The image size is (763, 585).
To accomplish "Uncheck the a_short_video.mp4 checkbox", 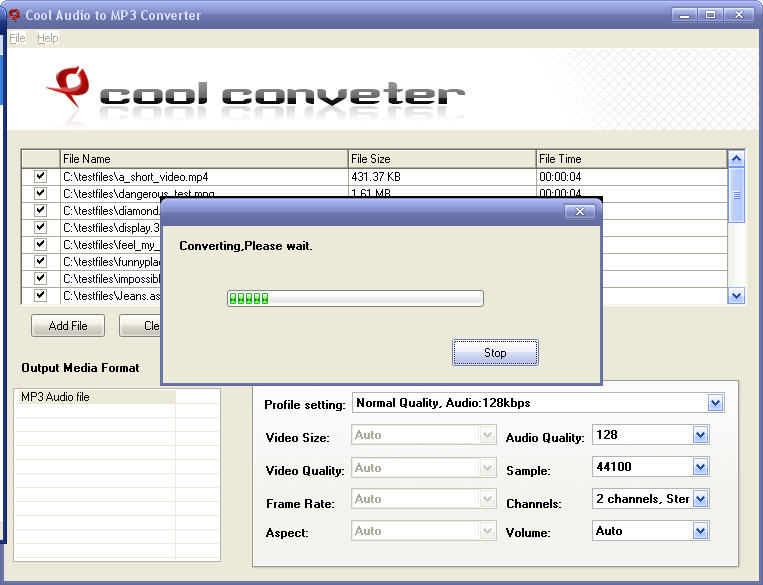I will pyautogui.click(x=40, y=176).
